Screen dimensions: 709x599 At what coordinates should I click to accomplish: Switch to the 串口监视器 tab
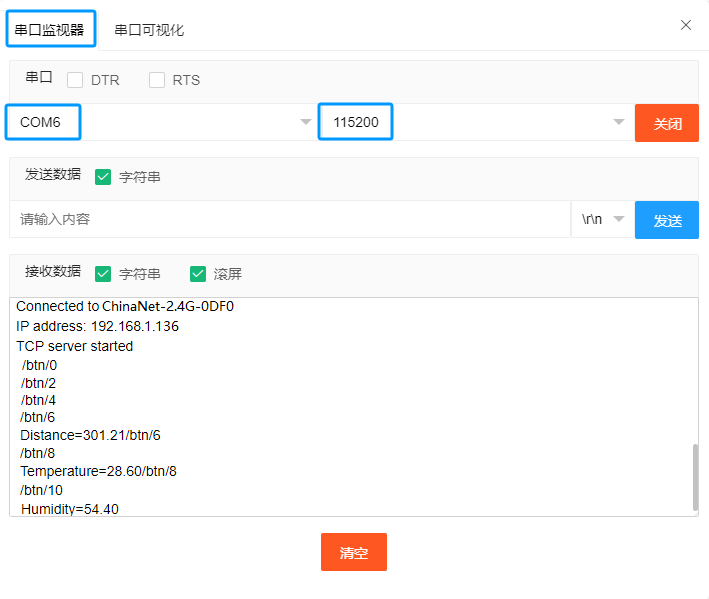(x=50, y=29)
